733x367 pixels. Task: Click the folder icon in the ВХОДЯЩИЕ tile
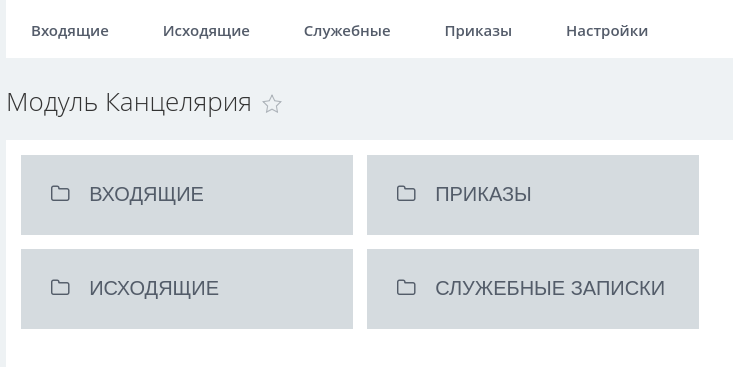pos(60,193)
